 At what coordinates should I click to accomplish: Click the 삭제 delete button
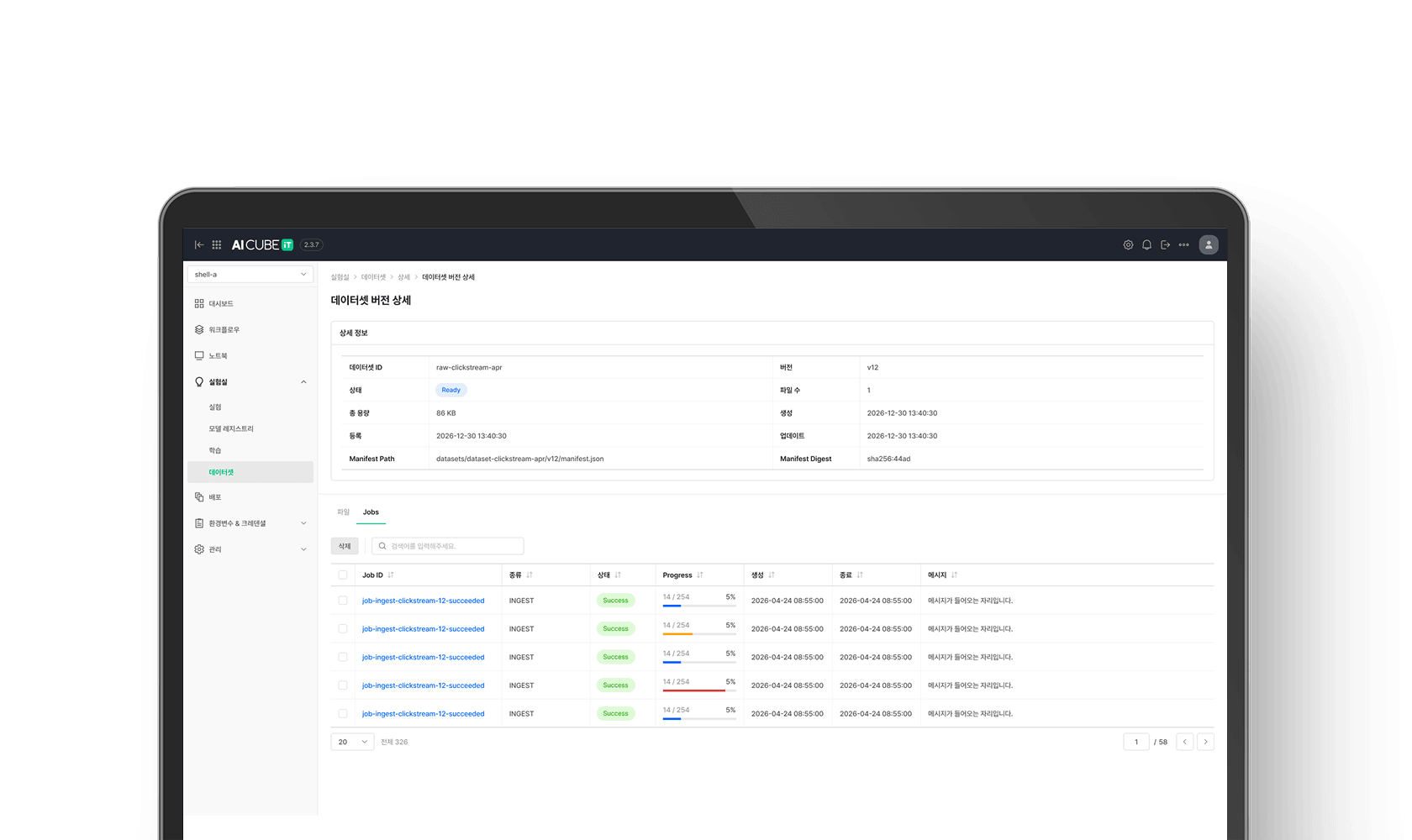345,546
